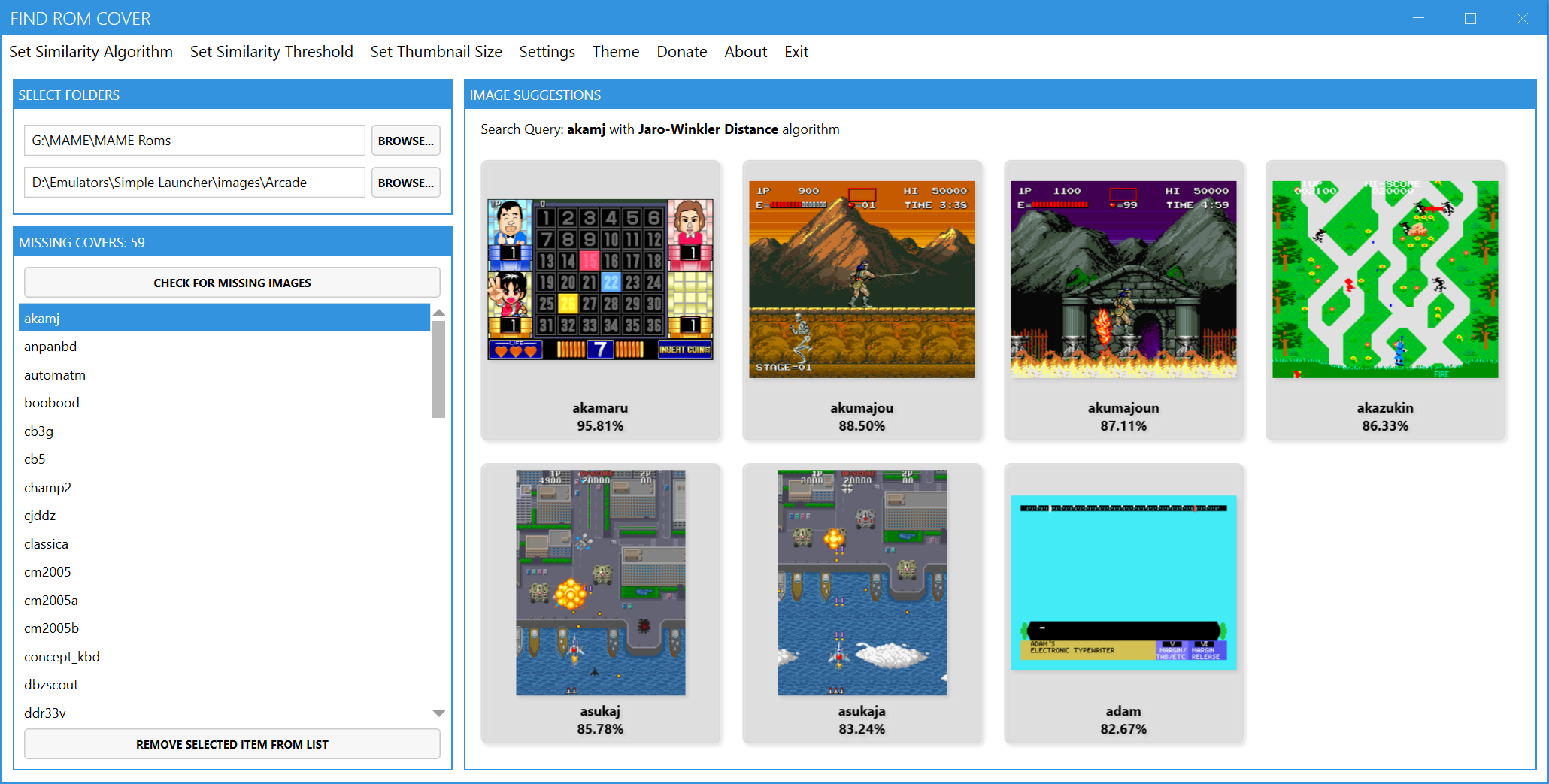Minimize the Find Rom Cover window

click(x=1419, y=18)
